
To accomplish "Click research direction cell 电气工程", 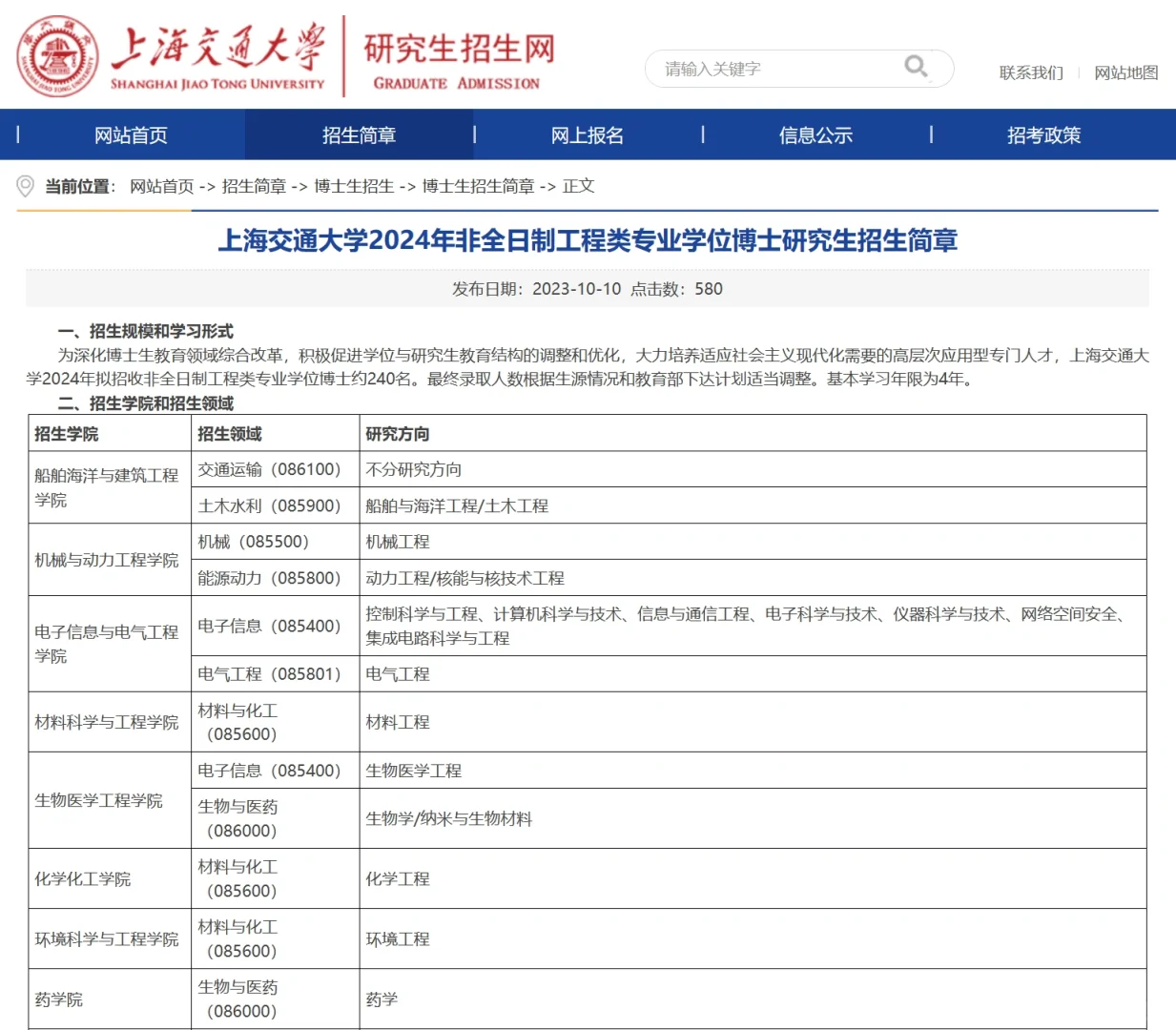I will tap(753, 674).
